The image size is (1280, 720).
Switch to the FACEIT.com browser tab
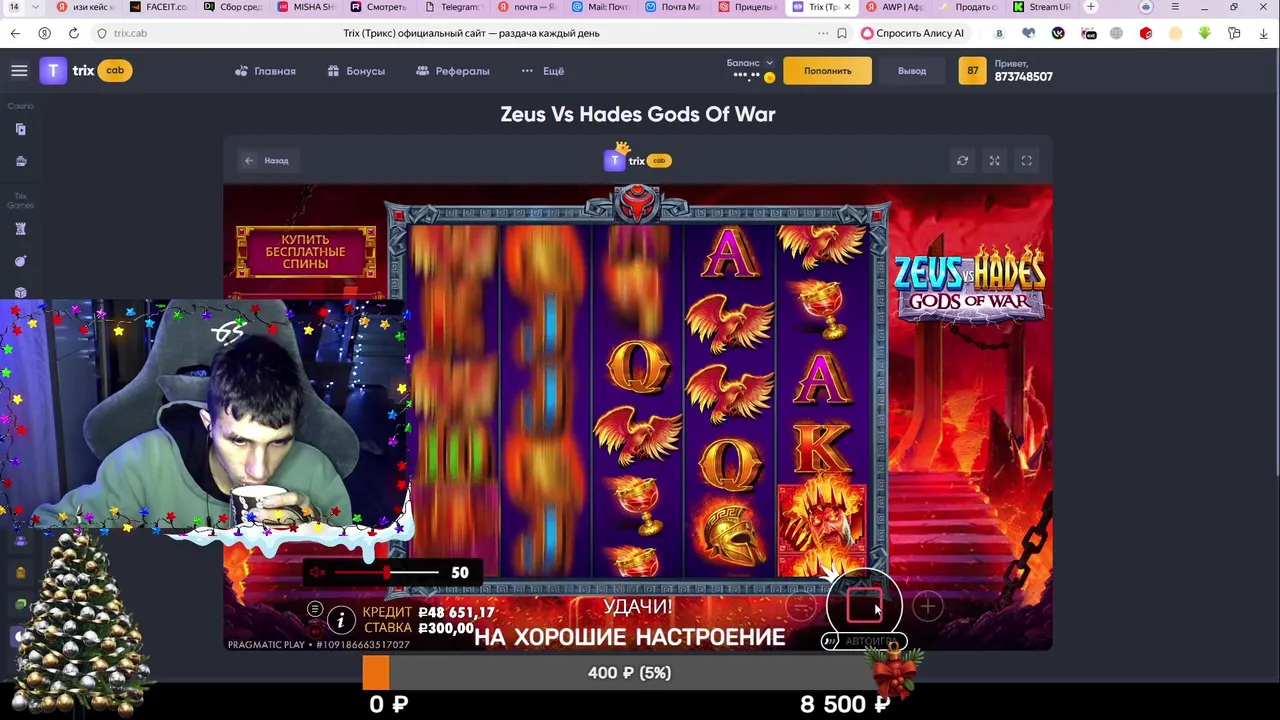[x=158, y=7]
